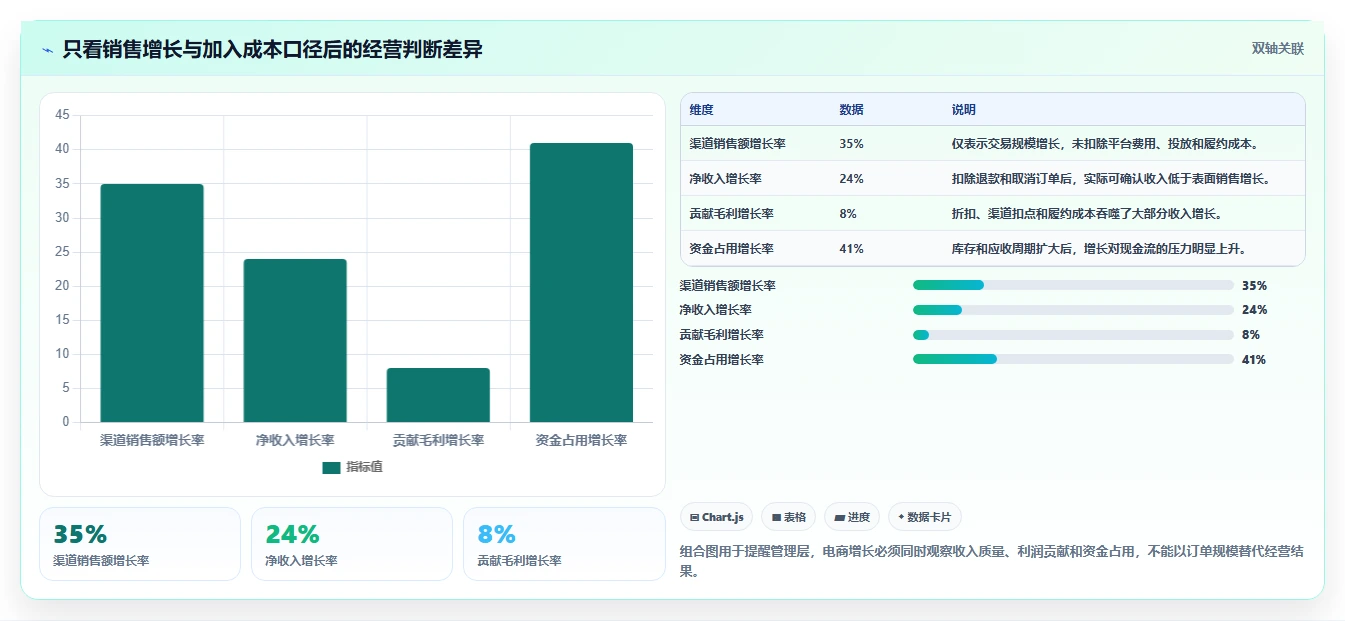
Task: Click the 41% value beside the progress bar
Action: (x=1254, y=359)
